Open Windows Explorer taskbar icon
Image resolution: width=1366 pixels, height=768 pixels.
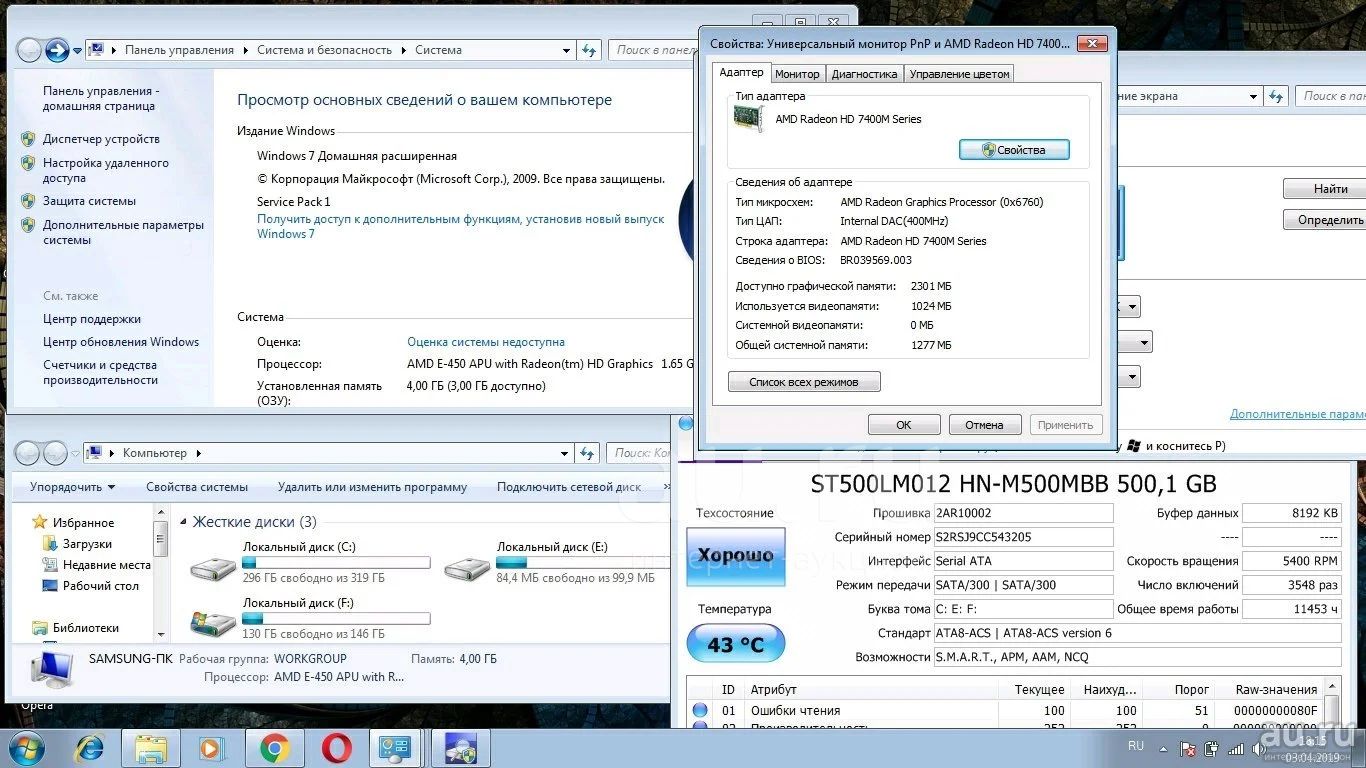[151, 748]
